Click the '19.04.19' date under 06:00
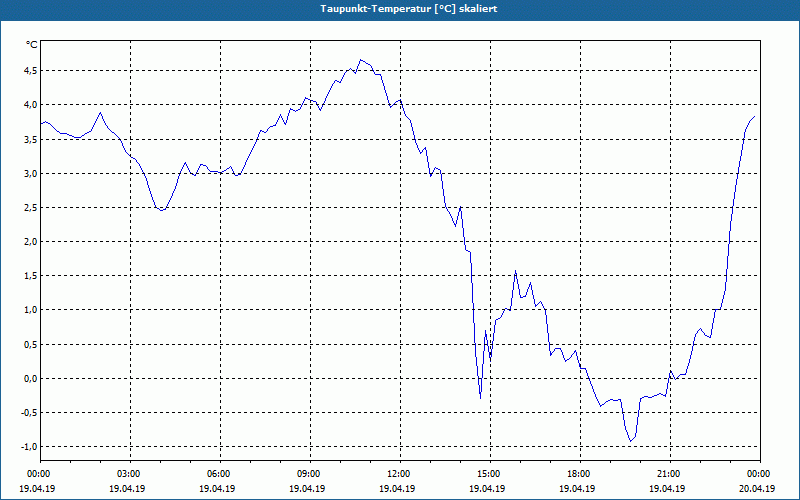Screen dimensions: 800x500 pyautogui.click(x=217, y=488)
